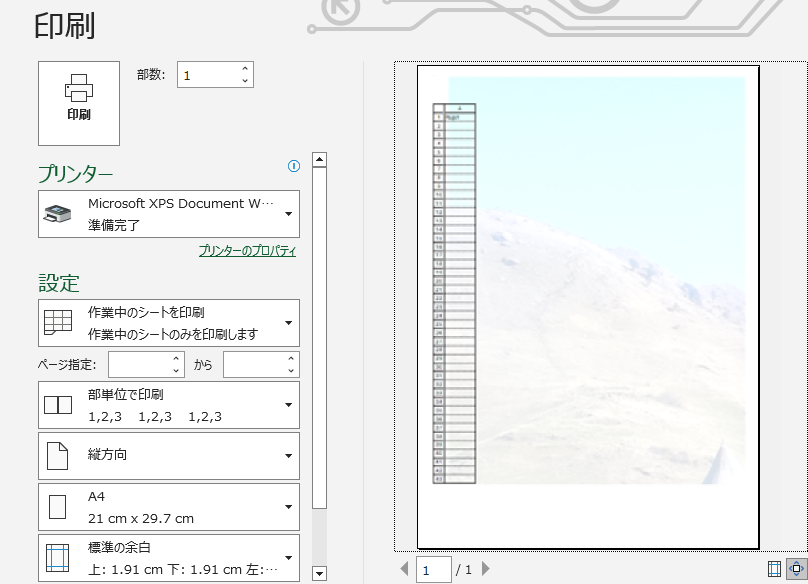Go to next preview page arrow
The width and height of the screenshot is (808, 584).
coord(486,569)
